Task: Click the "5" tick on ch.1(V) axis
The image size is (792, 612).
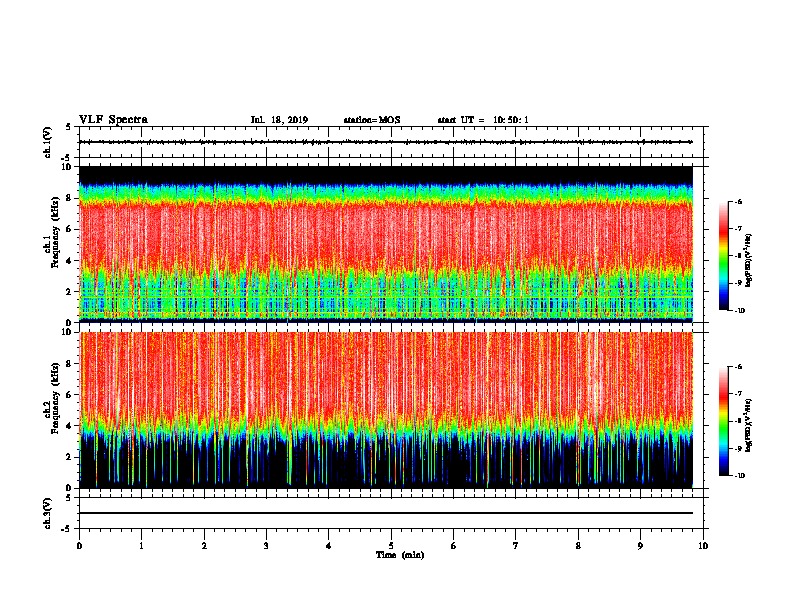Action: (x=68, y=127)
